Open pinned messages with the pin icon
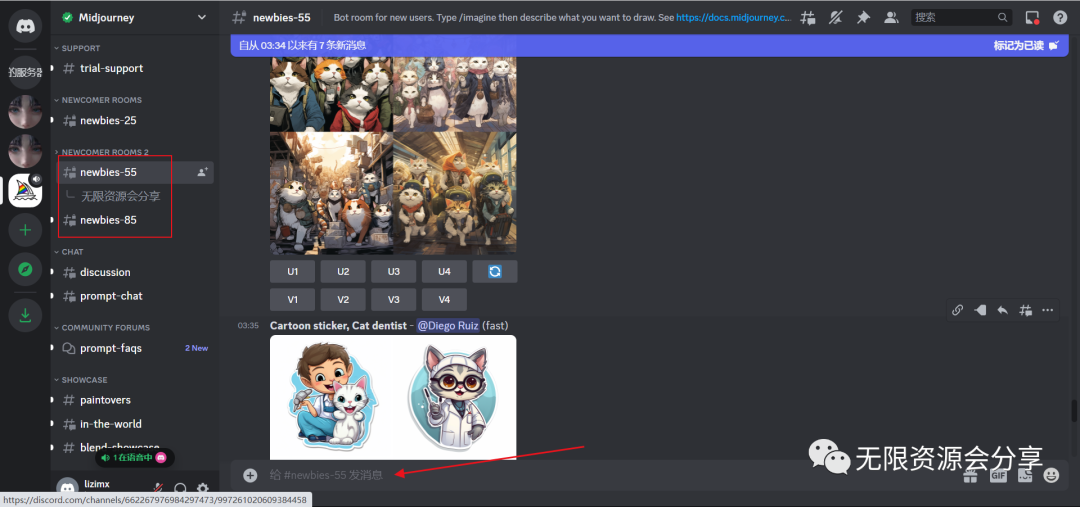Image resolution: width=1080 pixels, height=507 pixels. click(863, 17)
